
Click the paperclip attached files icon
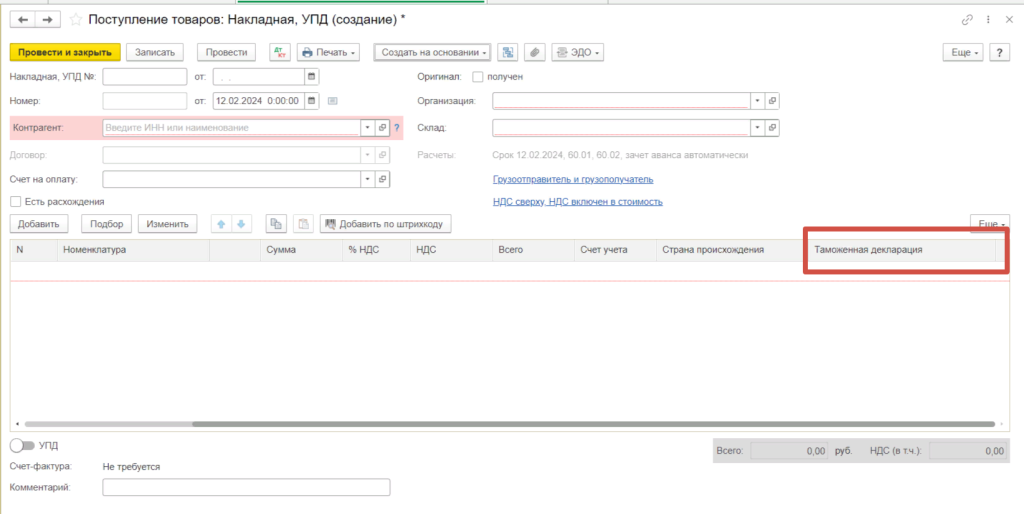pos(535,52)
